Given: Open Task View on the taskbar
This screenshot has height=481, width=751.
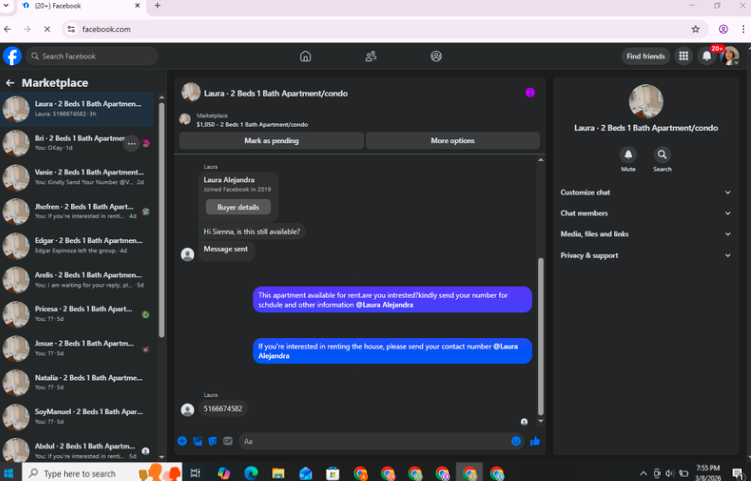Looking at the screenshot, I should pyautogui.click(x=195, y=473).
